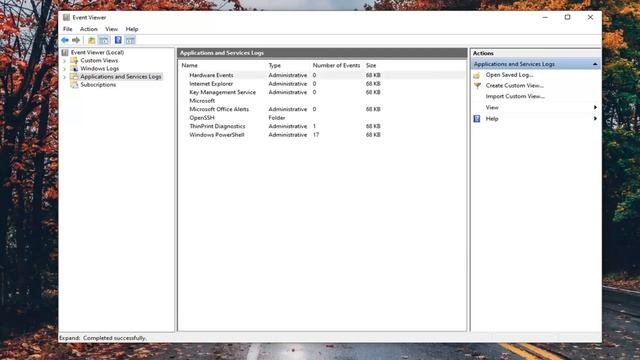The image size is (640, 360).
Task: Expand the Applications and Services Logs node
Action: [x=64, y=77]
